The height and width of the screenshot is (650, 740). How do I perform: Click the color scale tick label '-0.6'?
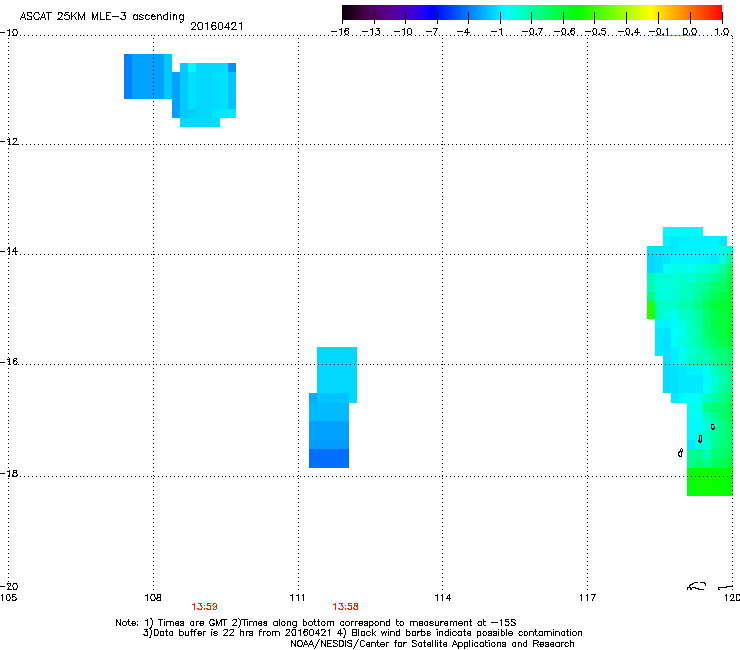[x=564, y=32]
